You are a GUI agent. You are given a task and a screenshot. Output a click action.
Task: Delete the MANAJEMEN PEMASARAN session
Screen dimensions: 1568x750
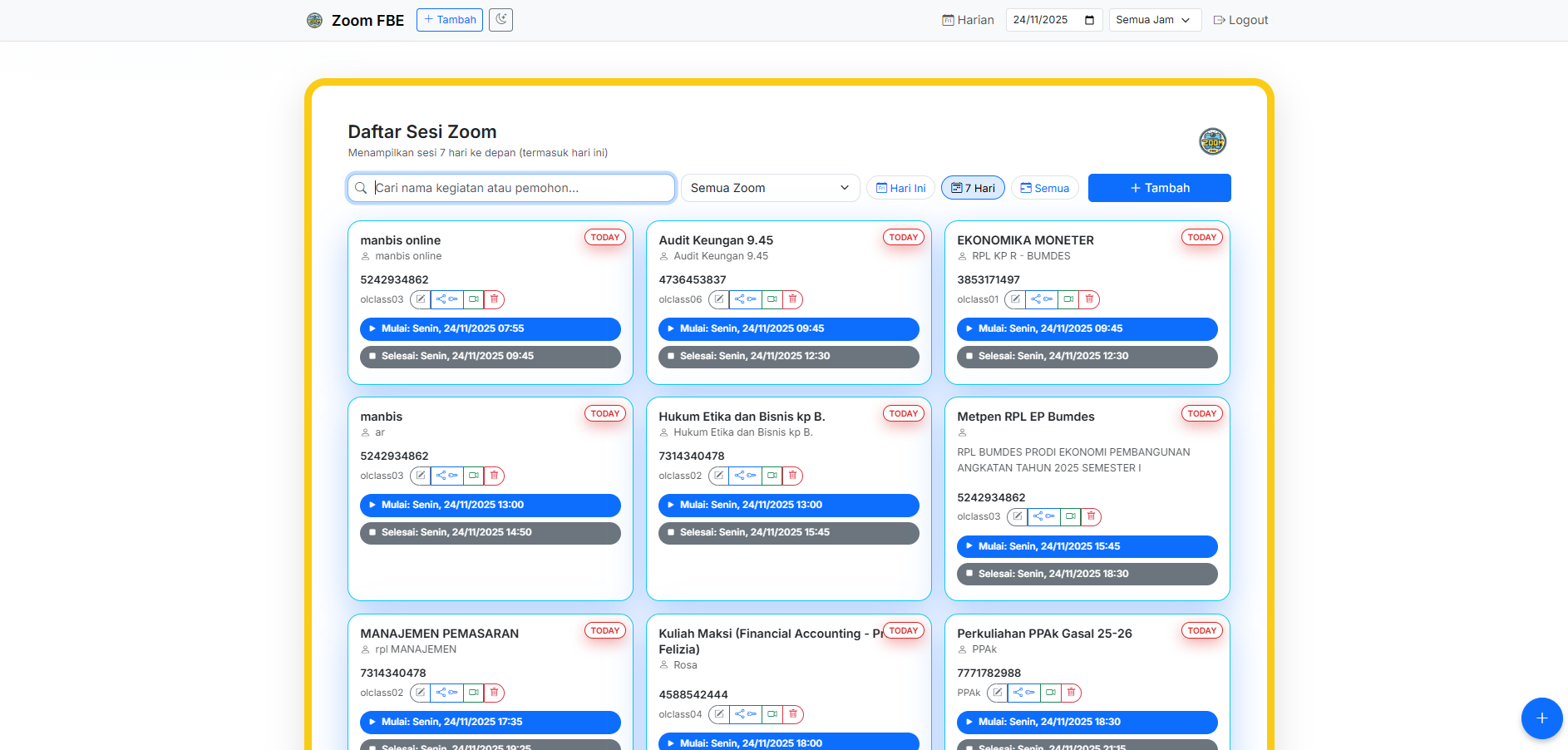pos(494,693)
